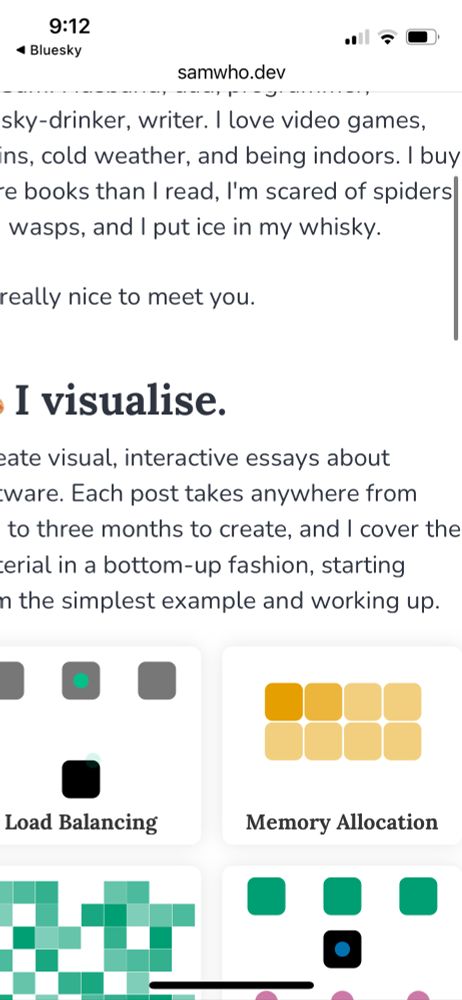Tap the samwho.dev address bar
462x1000 pixels.
232,72
